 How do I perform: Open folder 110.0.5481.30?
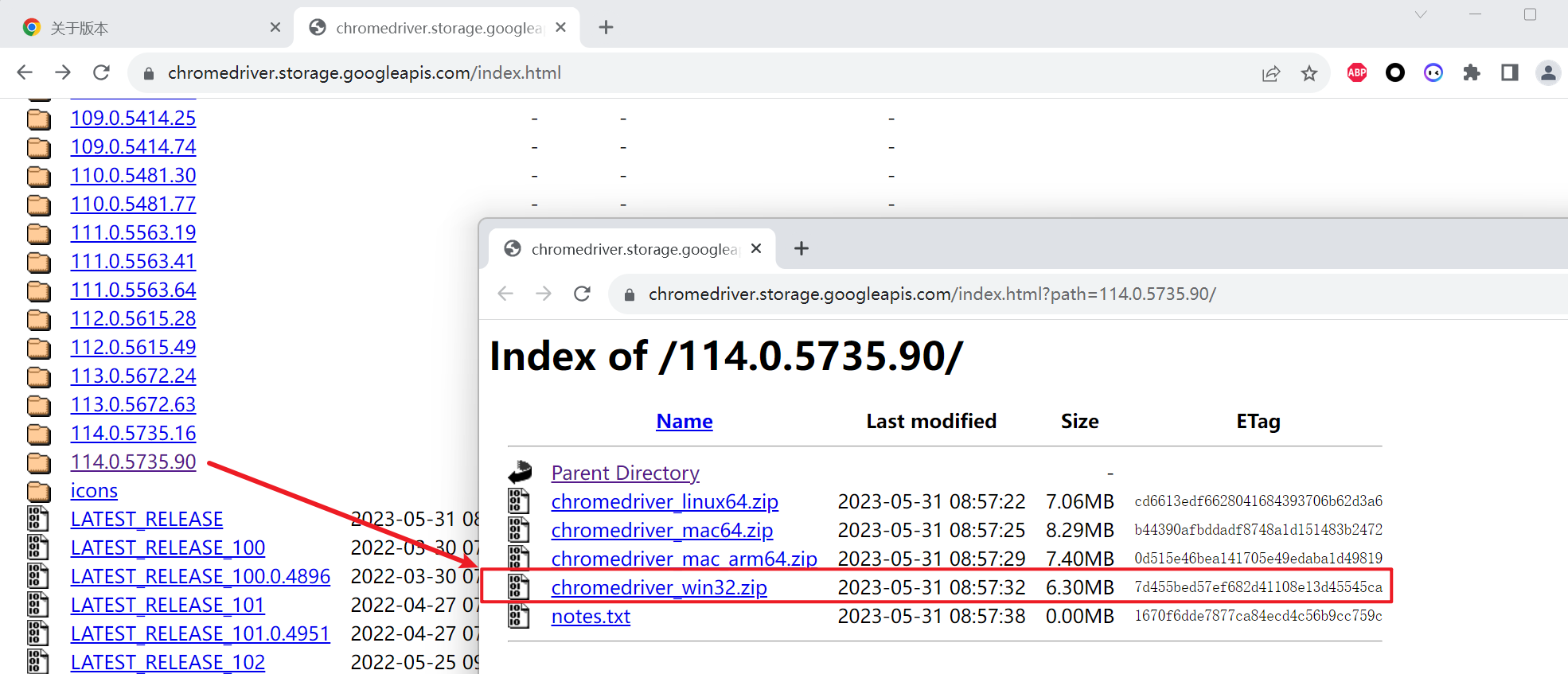point(133,175)
